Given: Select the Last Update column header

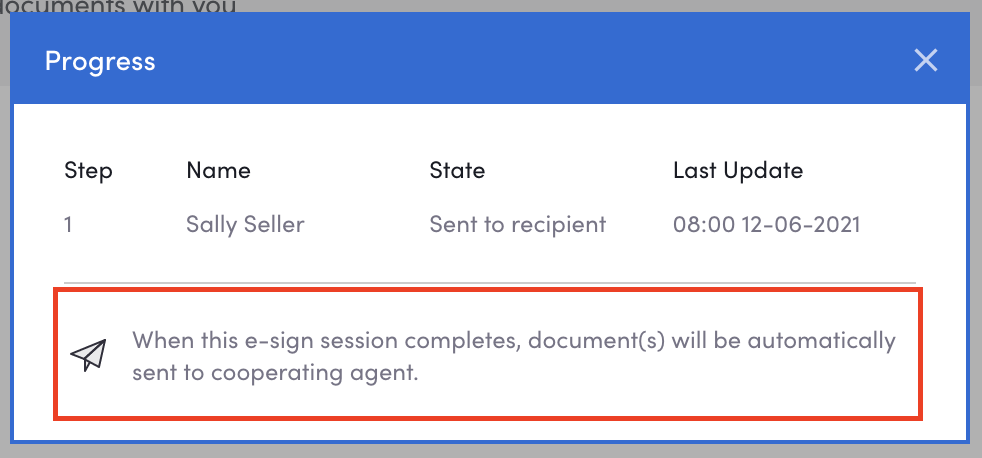Looking at the screenshot, I should pyautogui.click(x=738, y=170).
